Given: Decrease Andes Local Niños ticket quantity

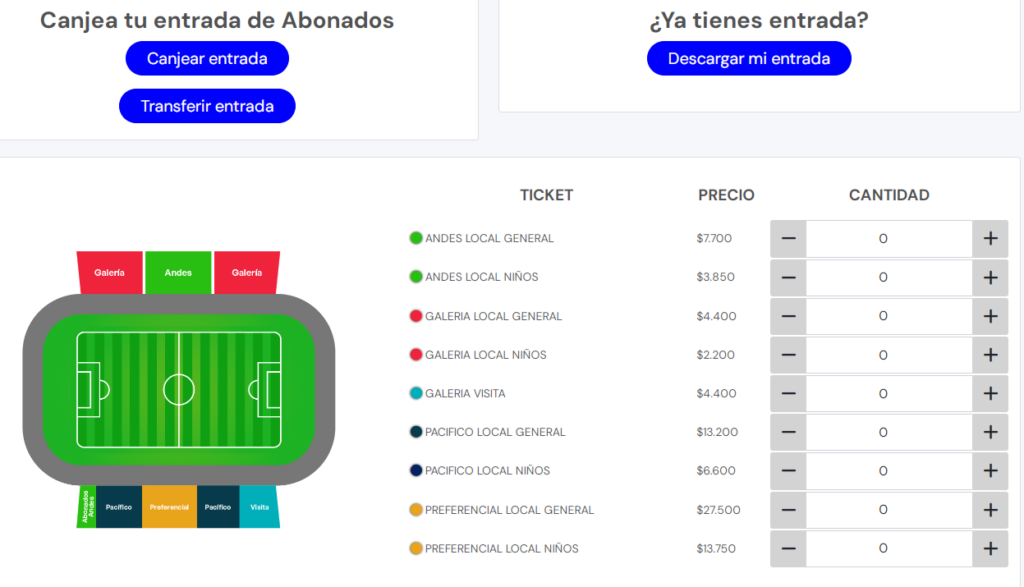Looking at the screenshot, I should (788, 278).
